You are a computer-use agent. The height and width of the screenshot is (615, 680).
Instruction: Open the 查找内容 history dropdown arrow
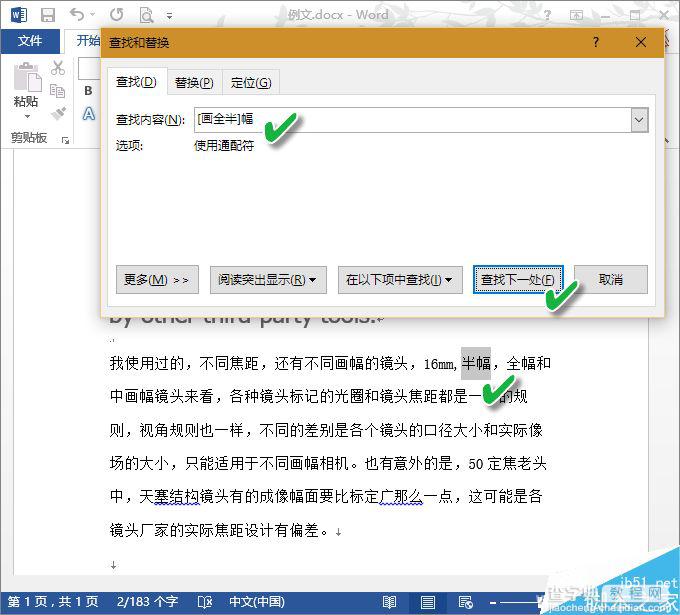pyautogui.click(x=639, y=120)
